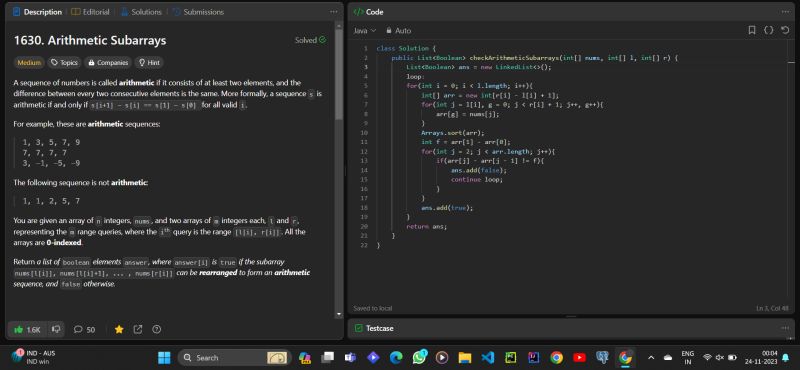Viewport: 800px width, 370px height.
Task: Upvote the problem with 1.6K likes
Action: pos(28,330)
